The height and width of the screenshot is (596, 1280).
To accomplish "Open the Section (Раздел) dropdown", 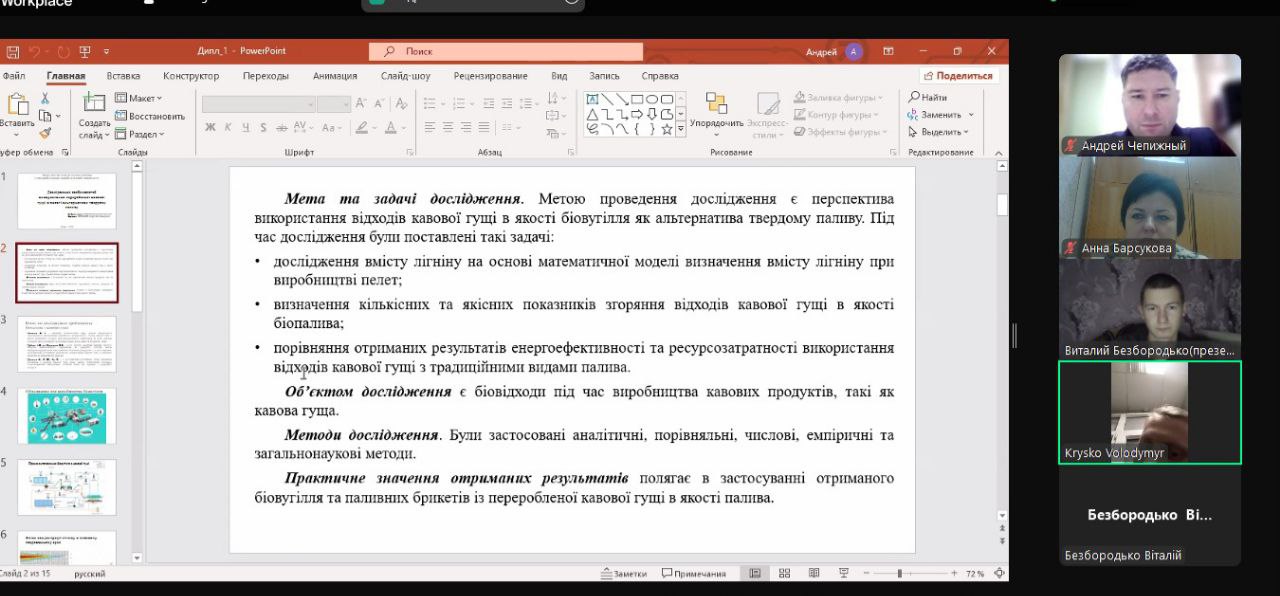I will [140, 134].
